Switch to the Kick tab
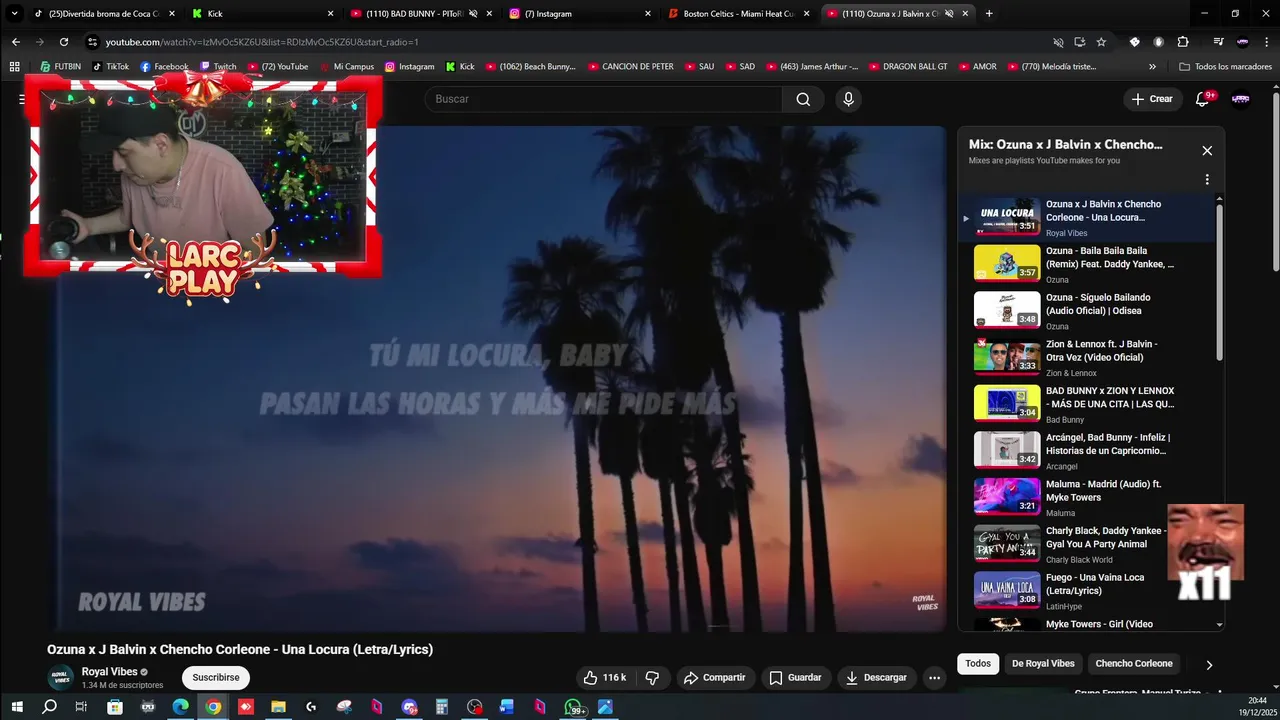The width and height of the screenshot is (1280, 720). [263, 14]
